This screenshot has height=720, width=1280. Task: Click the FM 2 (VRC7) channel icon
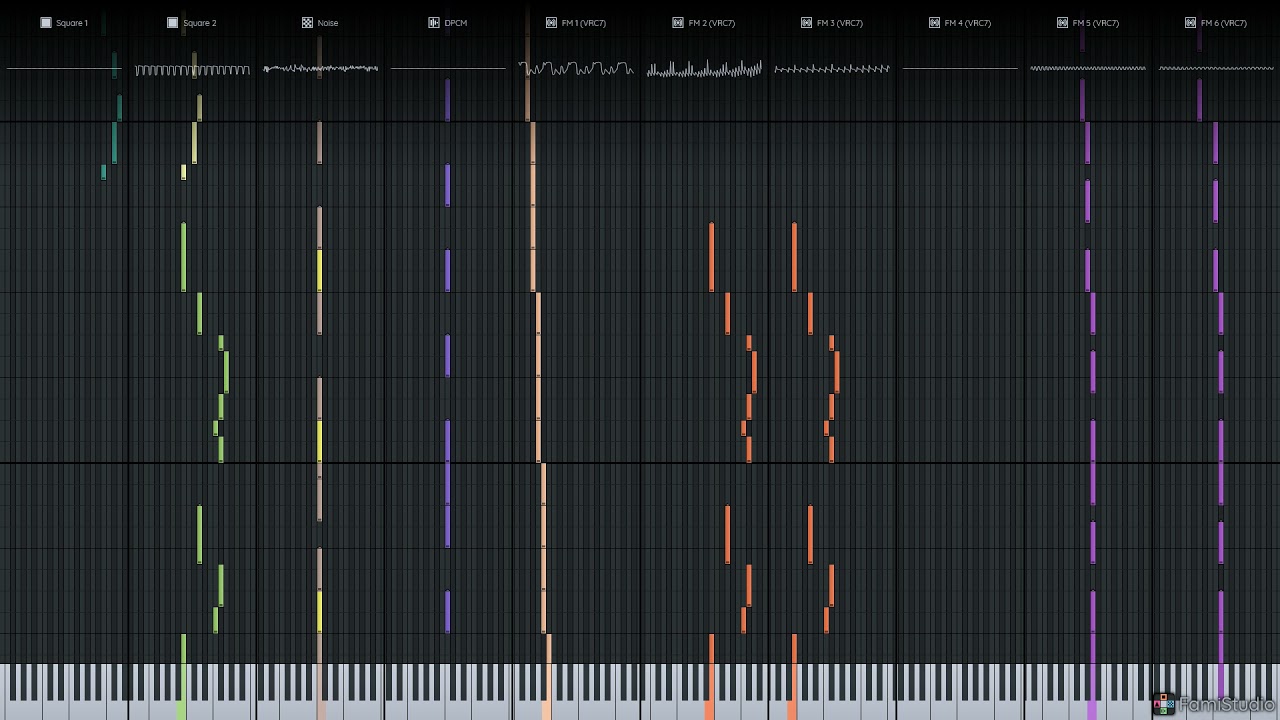pyautogui.click(x=678, y=23)
